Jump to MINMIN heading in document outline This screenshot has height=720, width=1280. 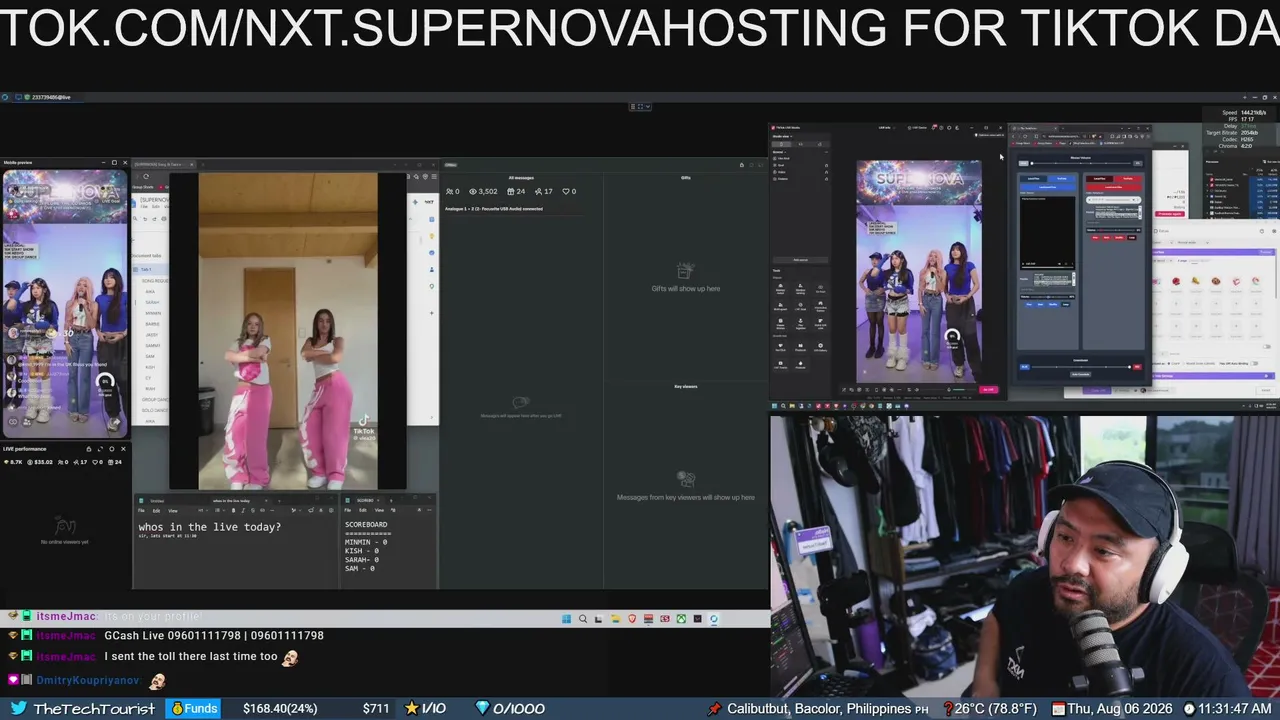[152, 313]
